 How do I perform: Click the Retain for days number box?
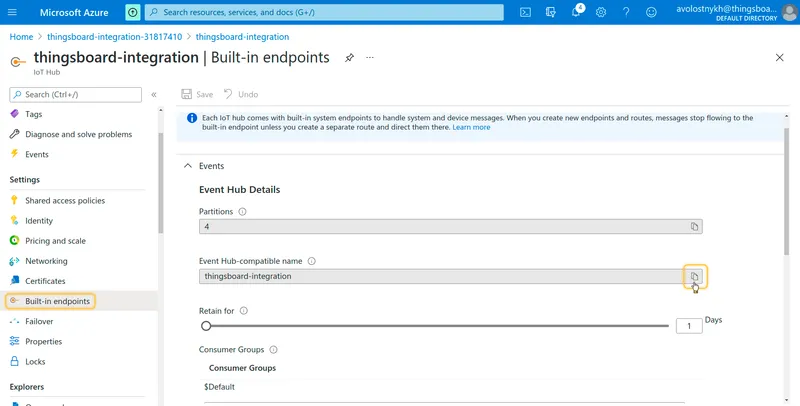click(689, 326)
